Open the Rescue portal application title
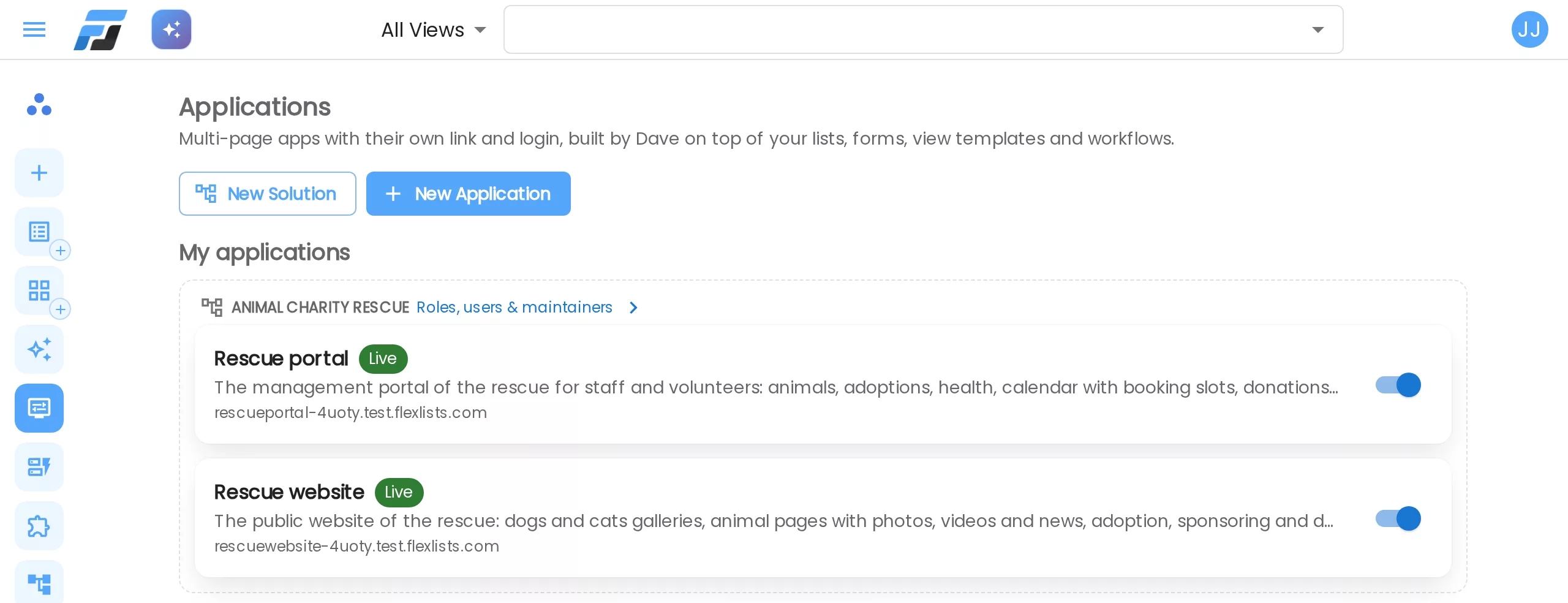The width and height of the screenshot is (1568, 603). [x=281, y=358]
